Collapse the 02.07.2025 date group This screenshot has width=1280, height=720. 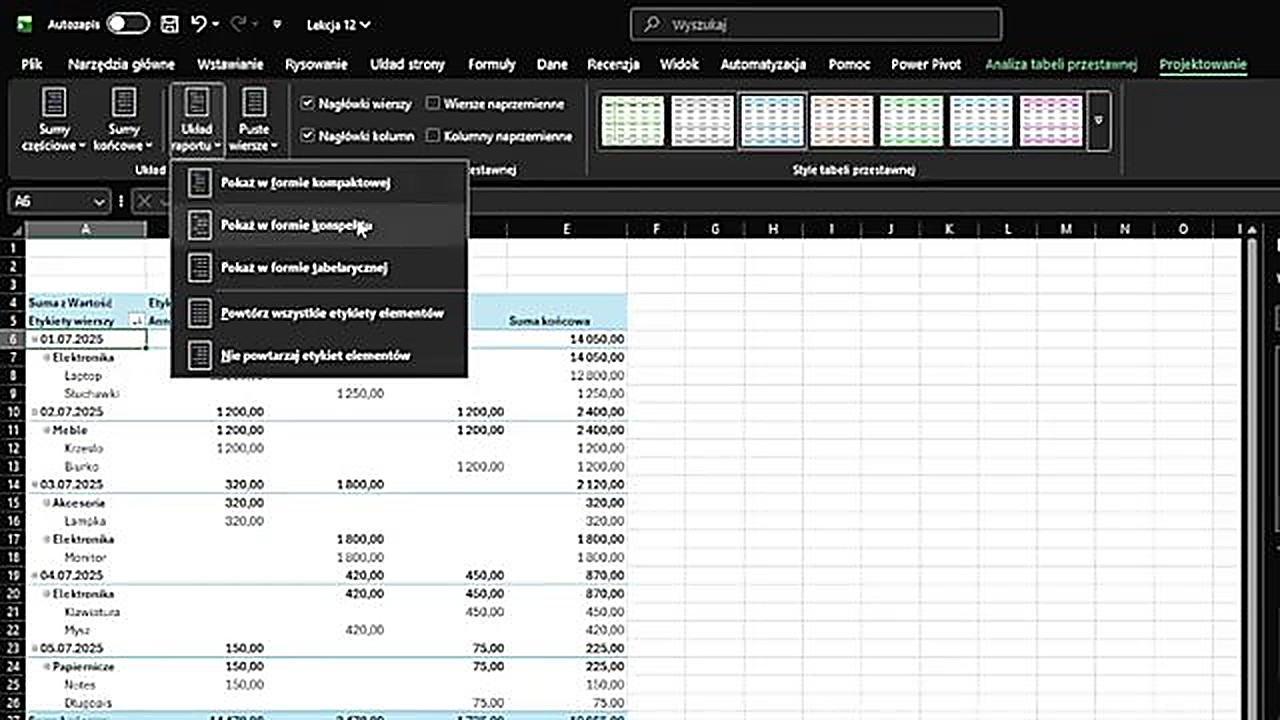click(x=35, y=412)
